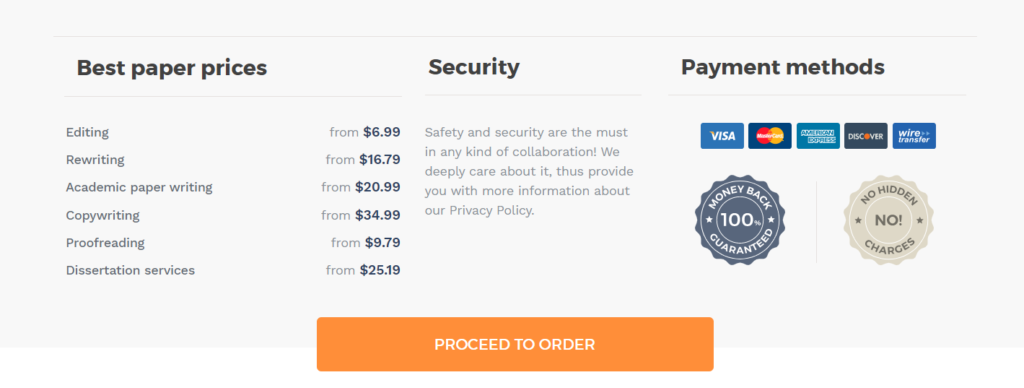This screenshot has height=388, width=1024.
Task: Click the $34.99 Copywriting price
Action: pos(377,215)
